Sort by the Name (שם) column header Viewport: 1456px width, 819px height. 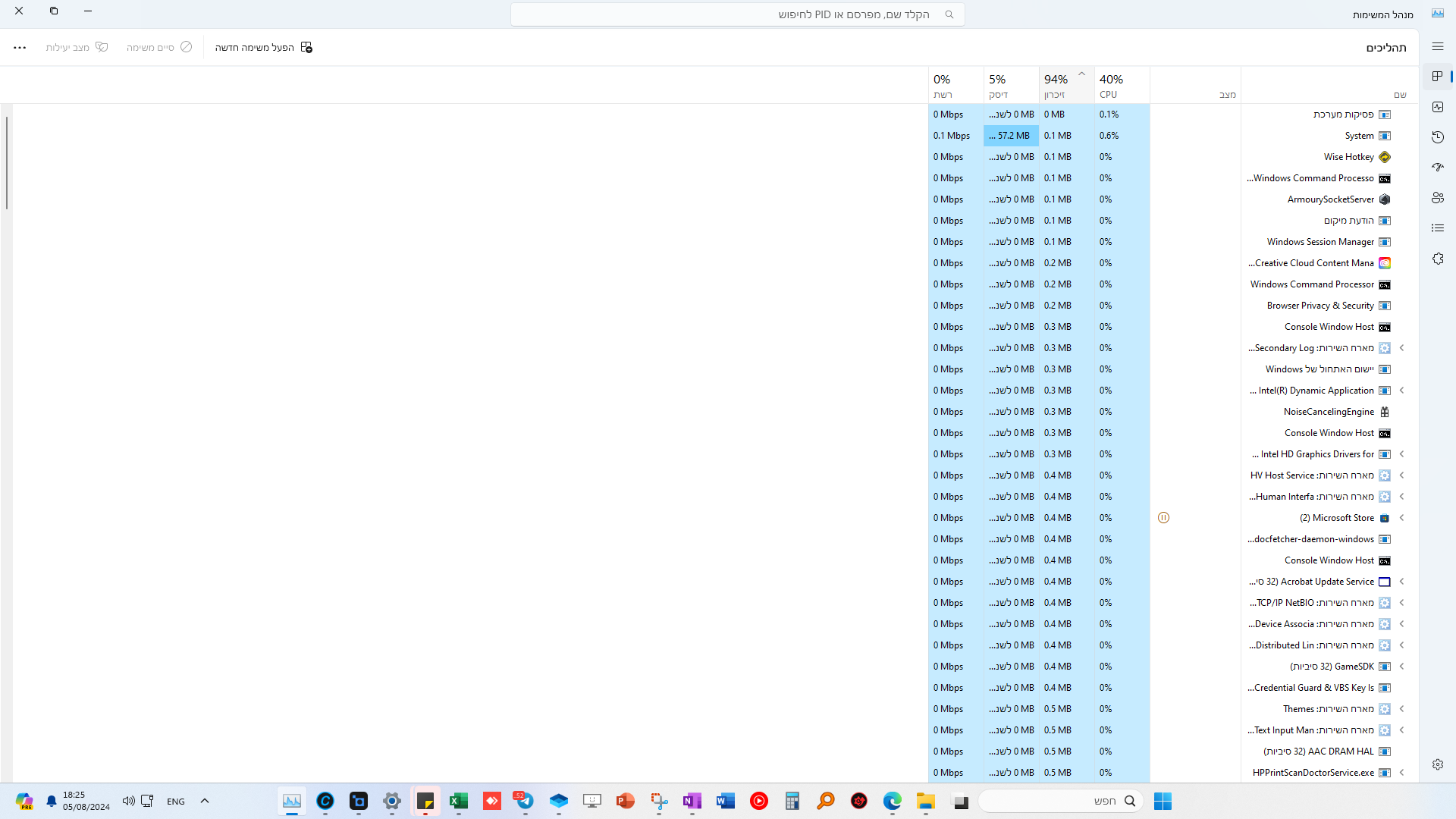(x=1329, y=85)
